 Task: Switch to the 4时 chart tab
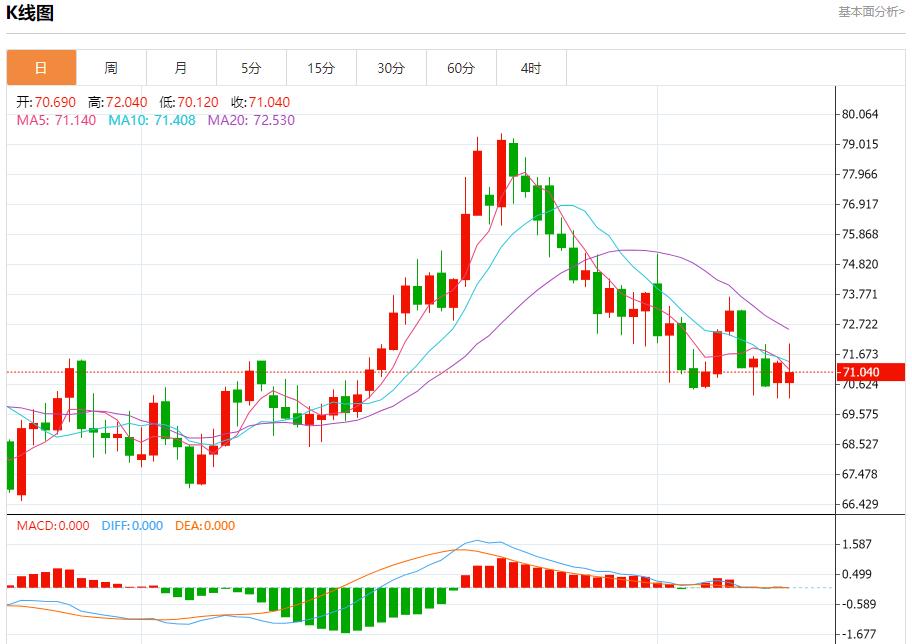pyautogui.click(x=531, y=68)
